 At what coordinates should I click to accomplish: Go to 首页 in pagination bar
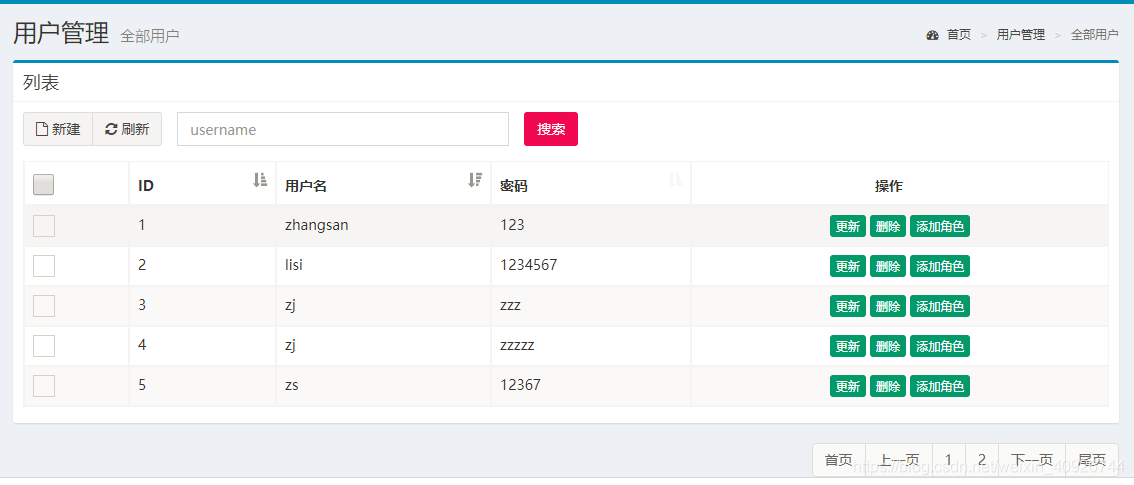click(839, 460)
